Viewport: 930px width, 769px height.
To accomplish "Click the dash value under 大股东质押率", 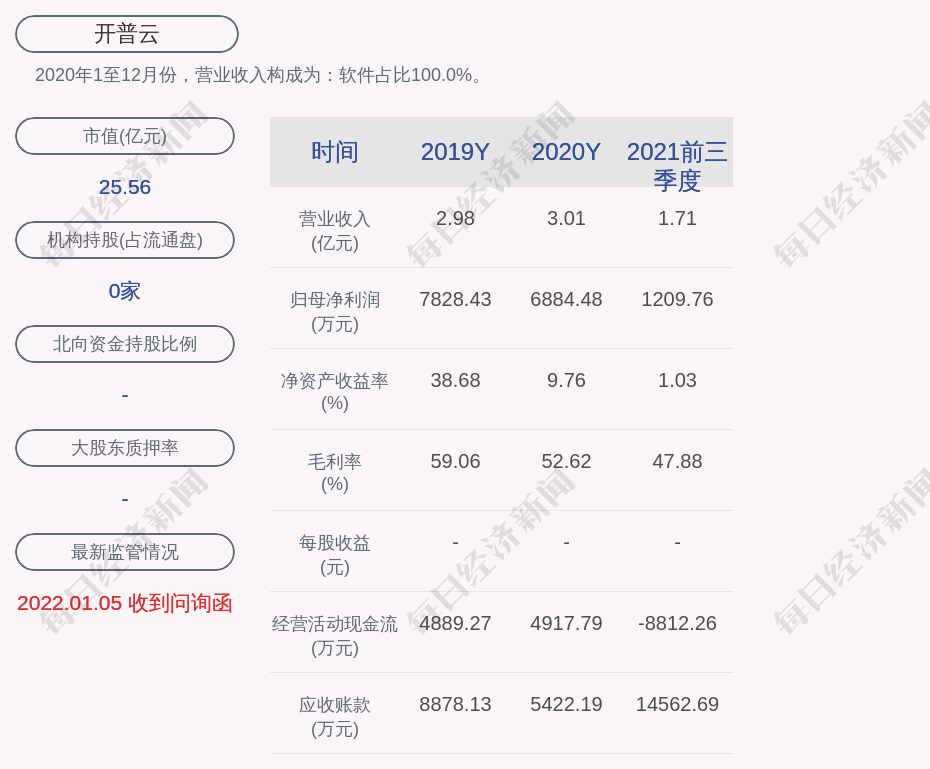I will coord(125,499).
